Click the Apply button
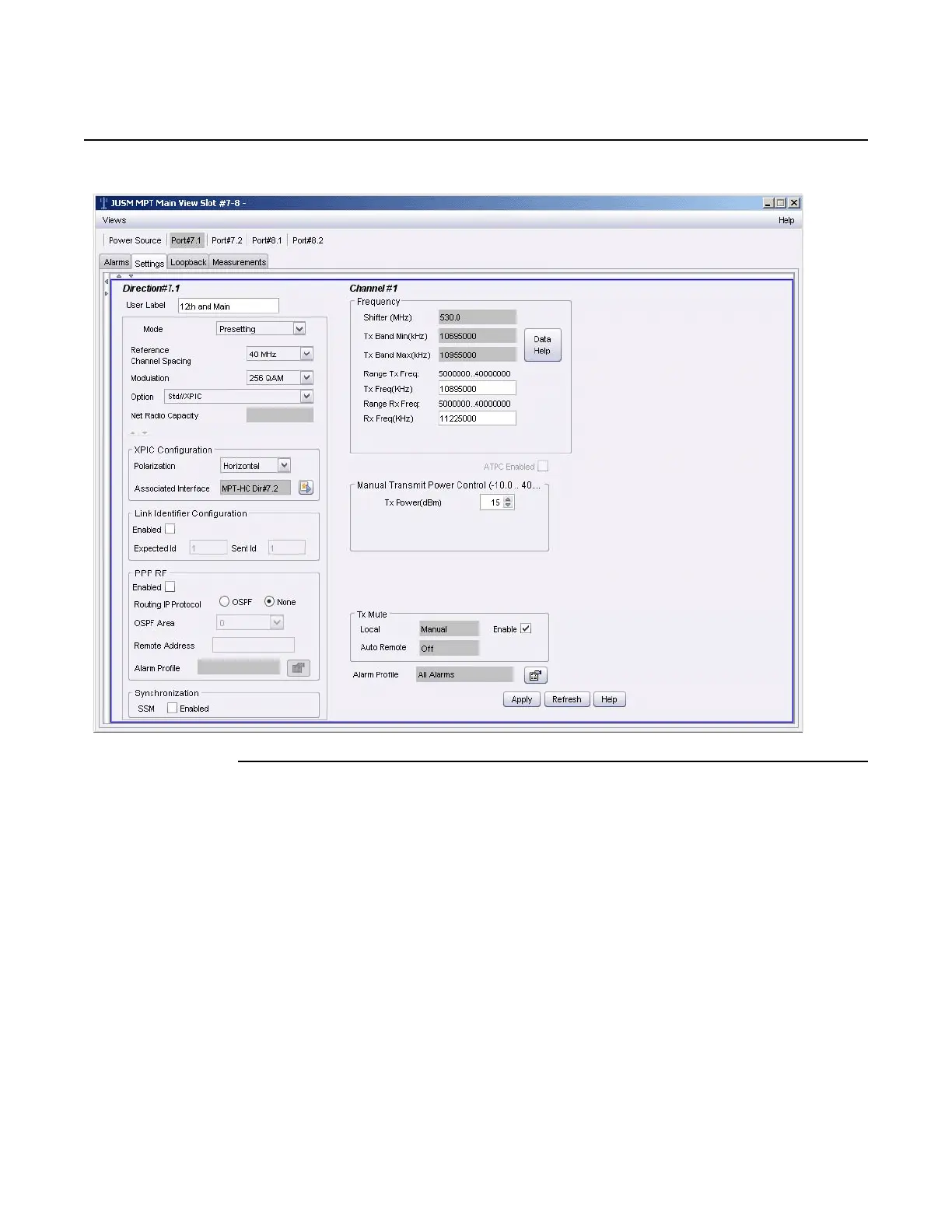The width and height of the screenshot is (952, 1232). [522, 699]
